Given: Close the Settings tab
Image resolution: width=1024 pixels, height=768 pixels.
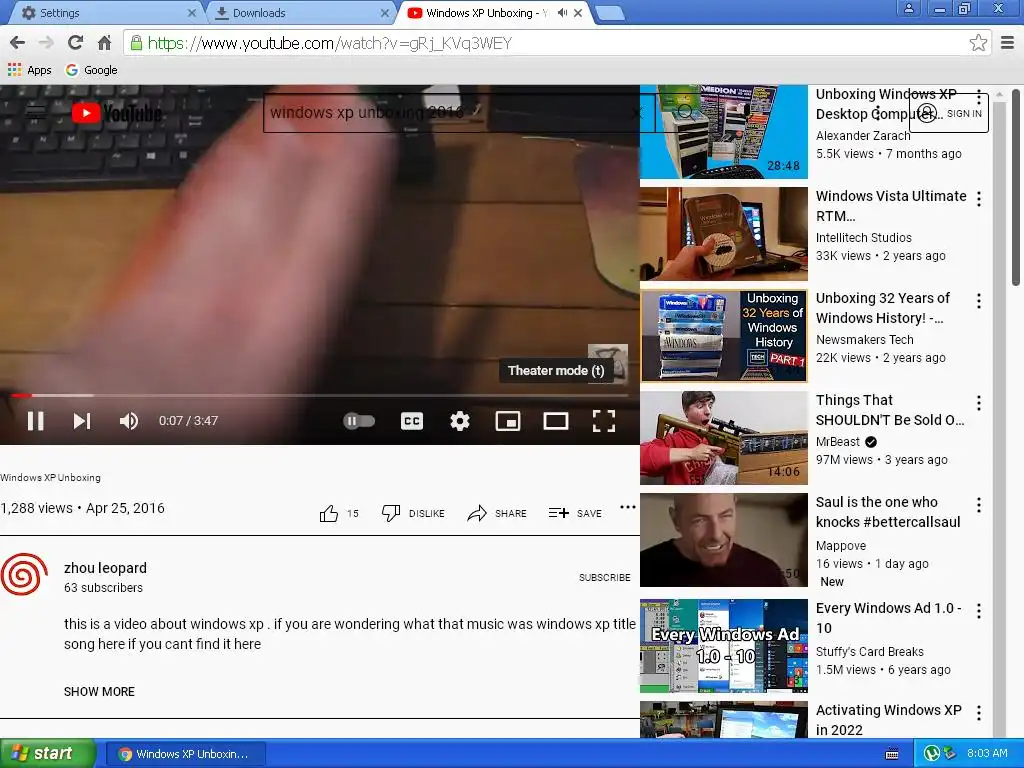Looking at the screenshot, I should pos(191,12).
